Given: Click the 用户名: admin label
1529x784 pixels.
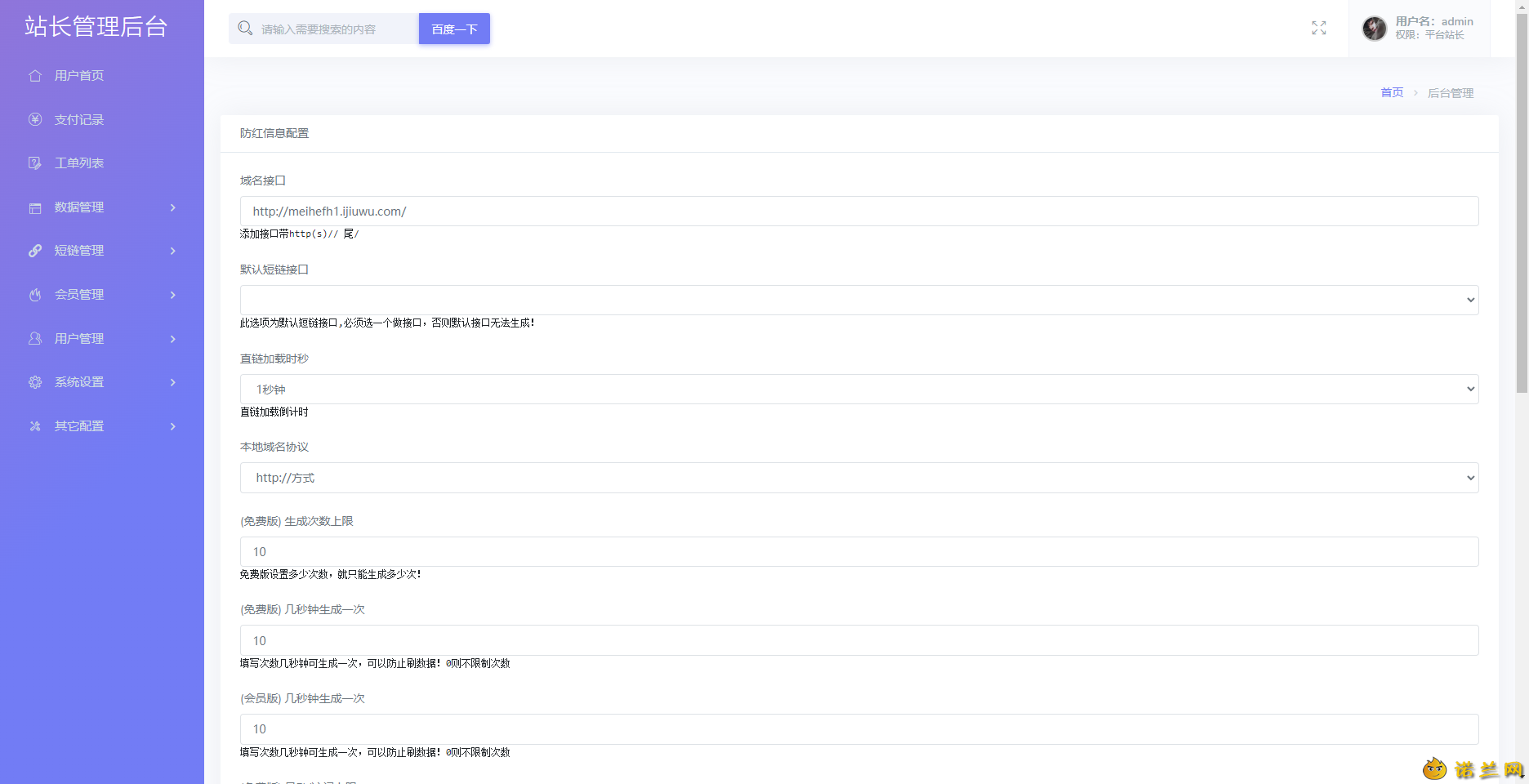Looking at the screenshot, I should [x=1434, y=21].
